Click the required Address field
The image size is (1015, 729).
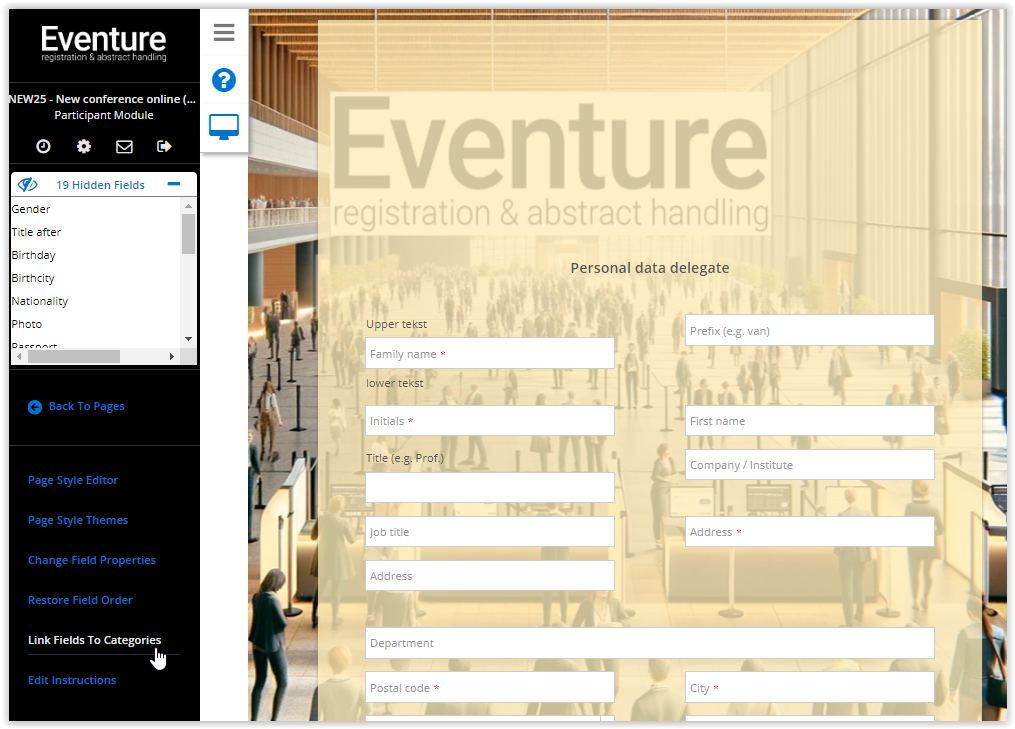(809, 532)
